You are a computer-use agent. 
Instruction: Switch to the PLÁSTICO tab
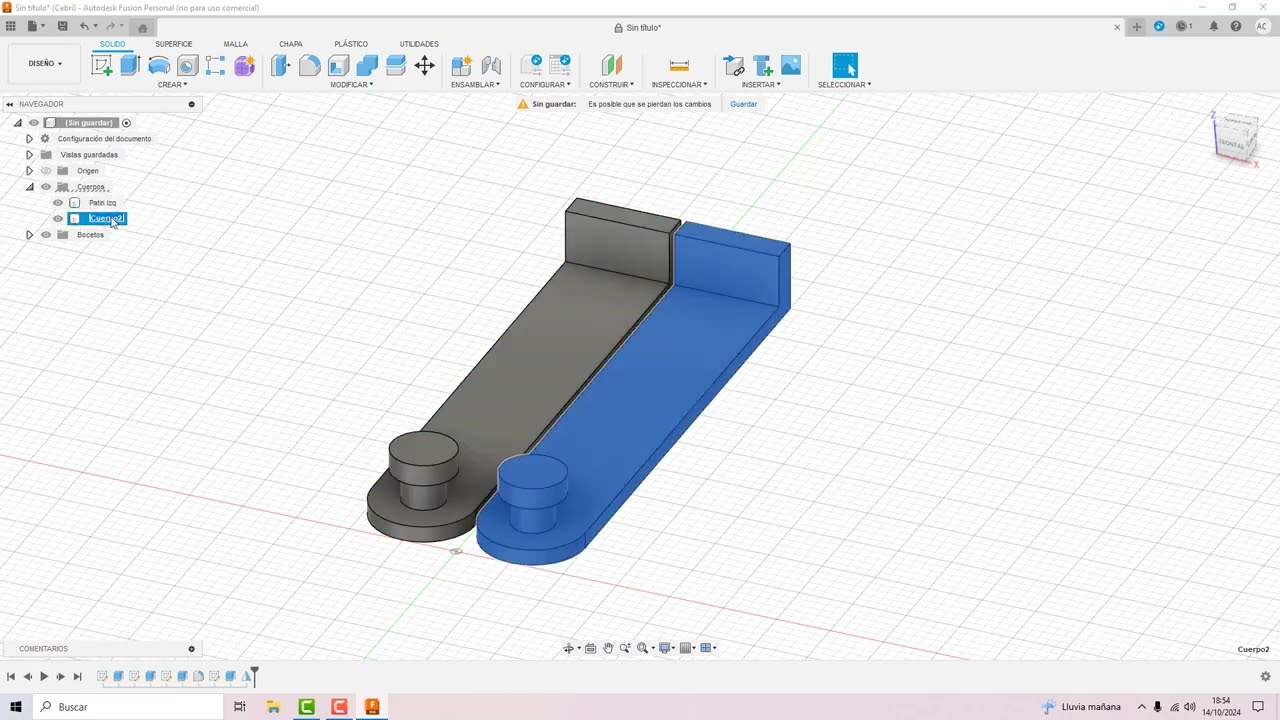[x=351, y=44]
